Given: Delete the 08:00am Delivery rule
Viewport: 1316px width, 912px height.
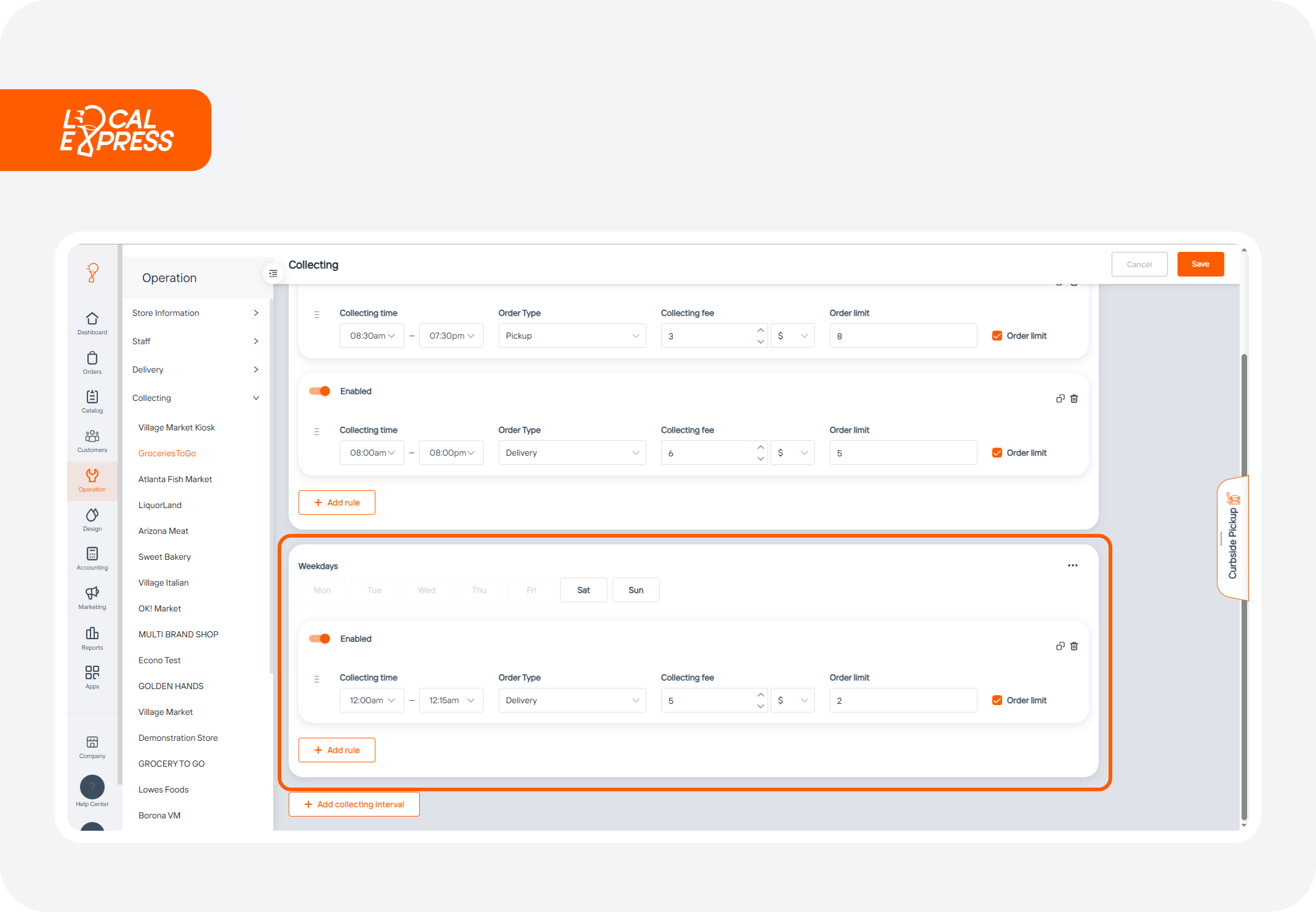Looking at the screenshot, I should [1074, 398].
